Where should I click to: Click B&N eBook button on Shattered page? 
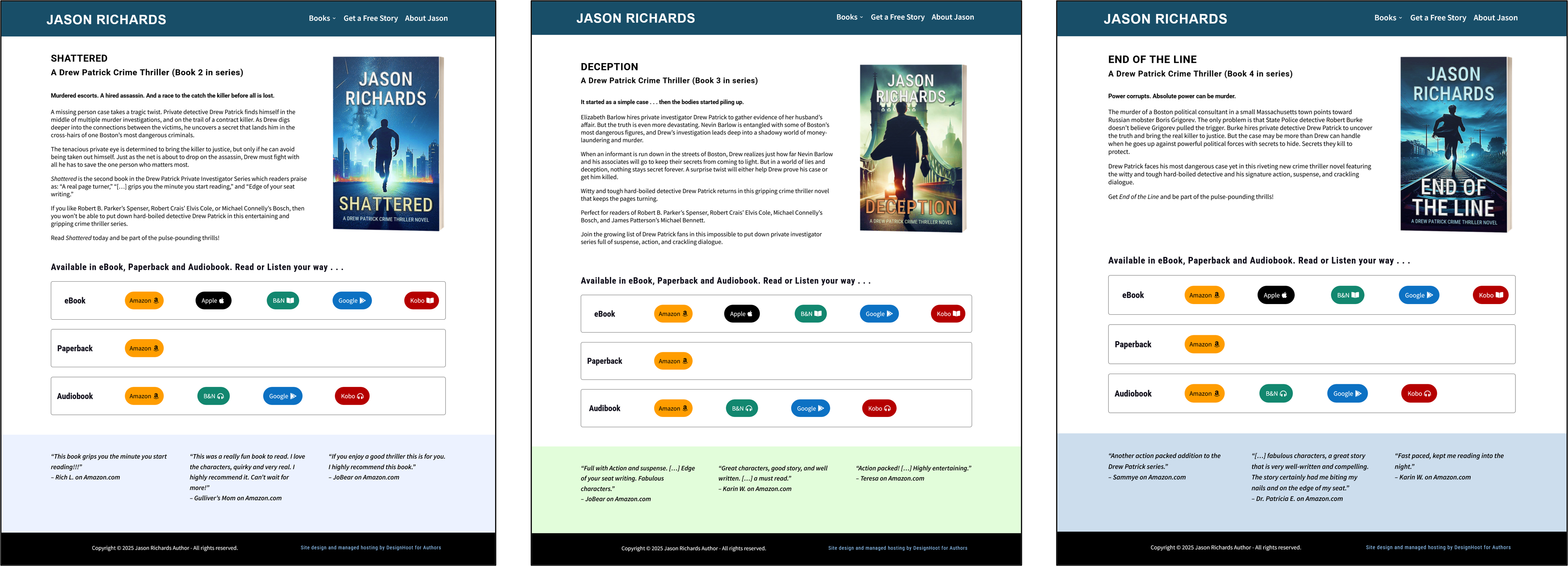(x=282, y=301)
